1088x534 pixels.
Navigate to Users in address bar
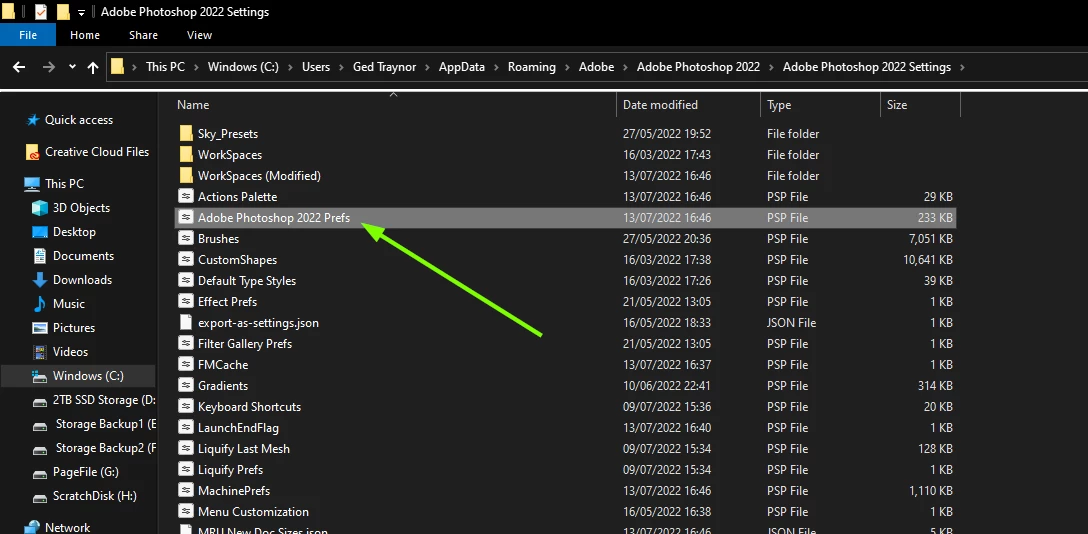click(316, 67)
